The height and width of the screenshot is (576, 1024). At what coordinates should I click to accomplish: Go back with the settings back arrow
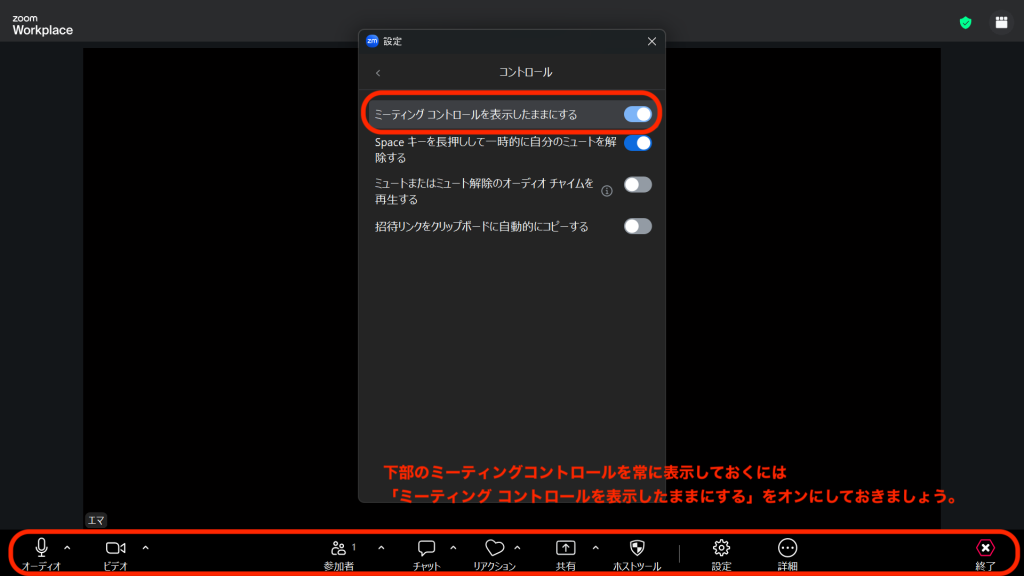pyautogui.click(x=378, y=72)
